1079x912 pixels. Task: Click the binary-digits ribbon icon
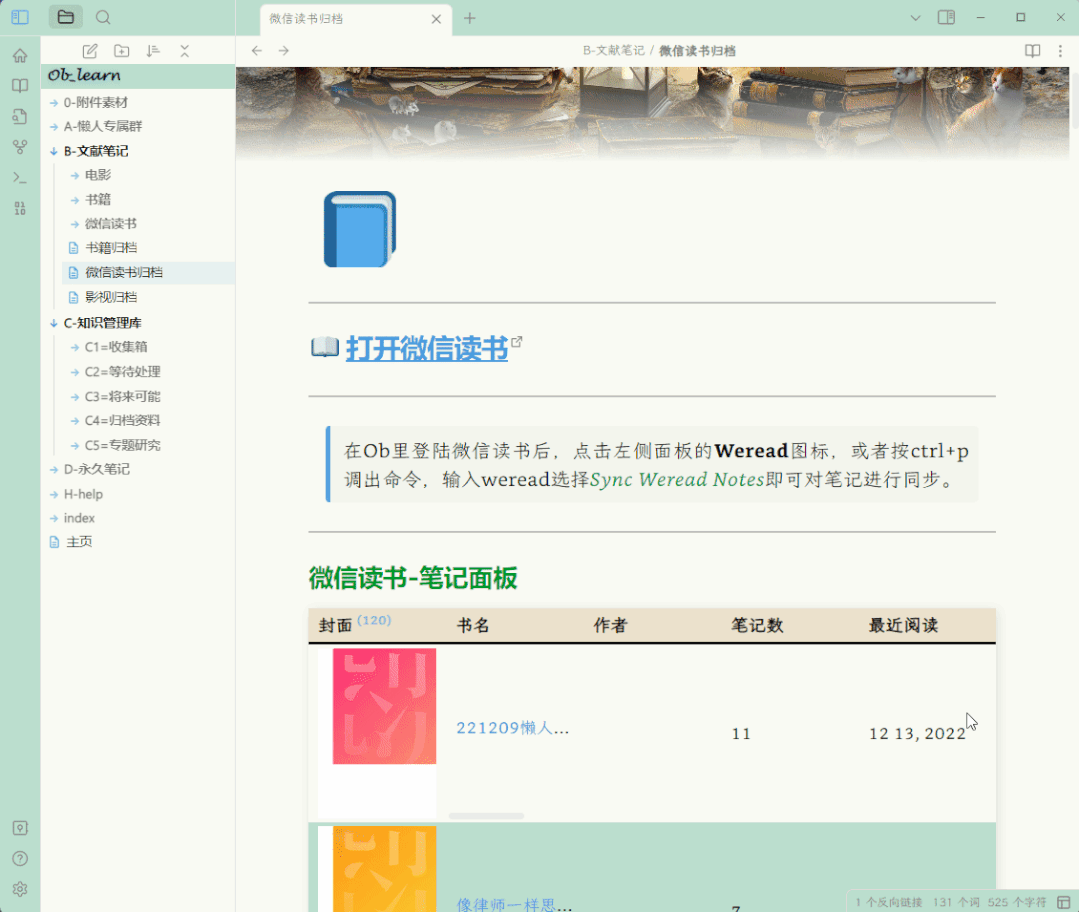click(20, 208)
